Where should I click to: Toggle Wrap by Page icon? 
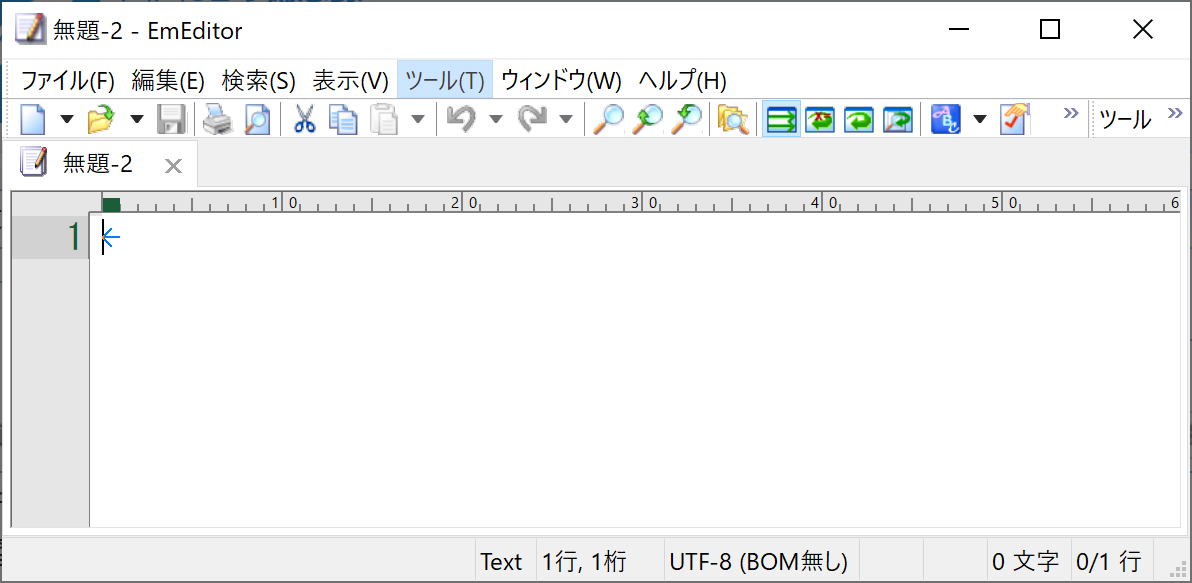898,119
